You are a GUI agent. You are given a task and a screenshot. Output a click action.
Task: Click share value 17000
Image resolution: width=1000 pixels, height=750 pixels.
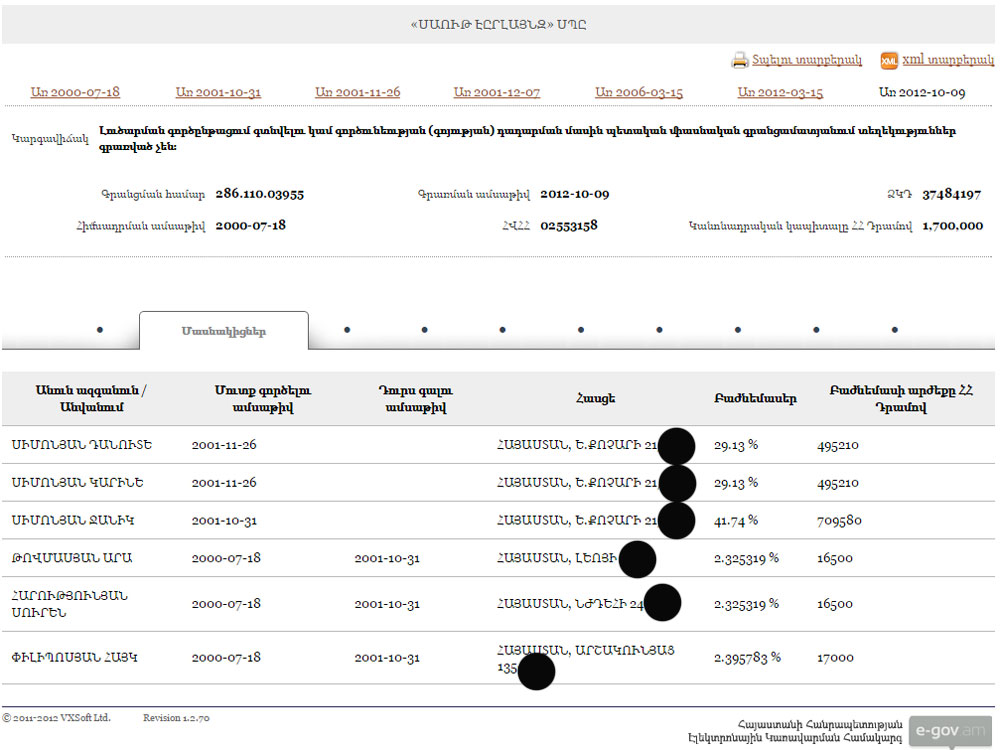click(x=835, y=658)
